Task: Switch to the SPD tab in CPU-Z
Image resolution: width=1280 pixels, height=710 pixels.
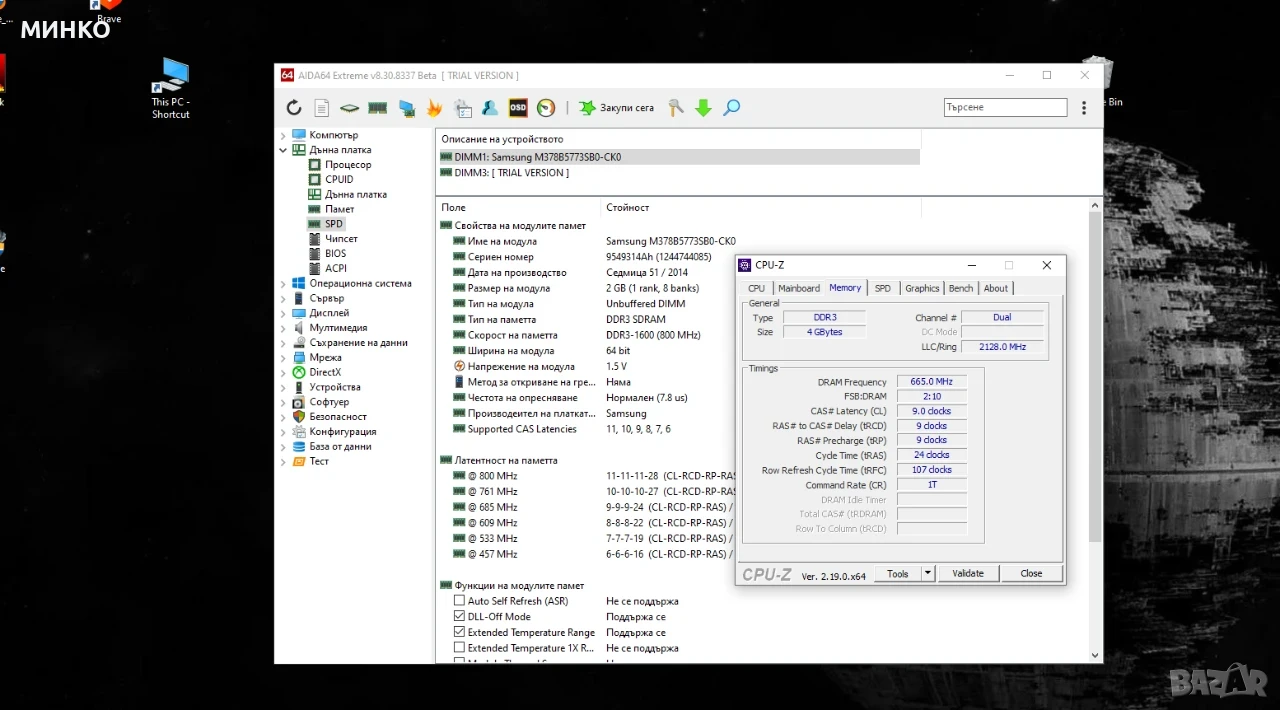Action: (883, 288)
